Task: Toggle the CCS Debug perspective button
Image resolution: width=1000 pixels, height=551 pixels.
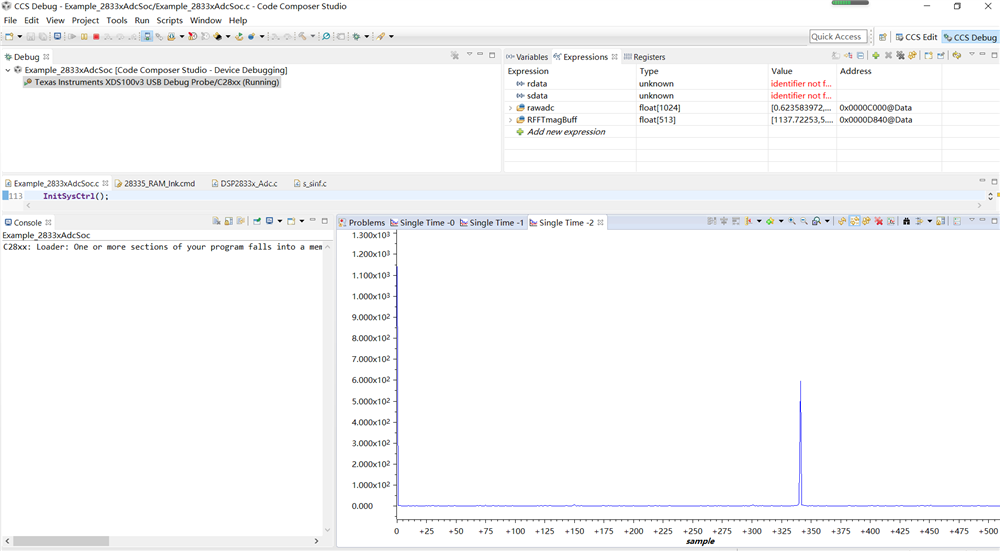Action: coord(970,37)
